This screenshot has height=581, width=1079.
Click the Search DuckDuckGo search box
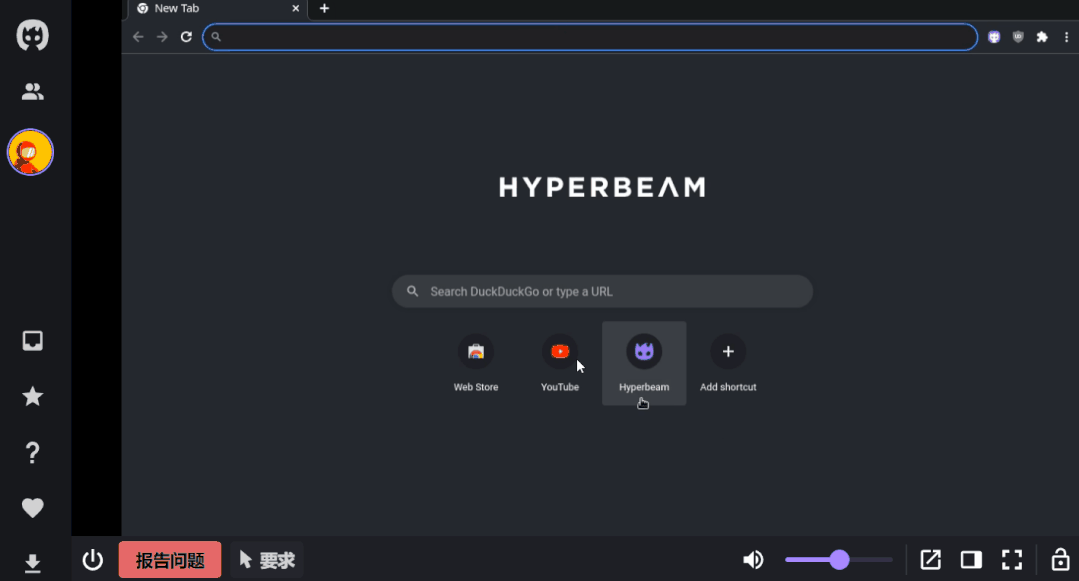click(602, 291)
